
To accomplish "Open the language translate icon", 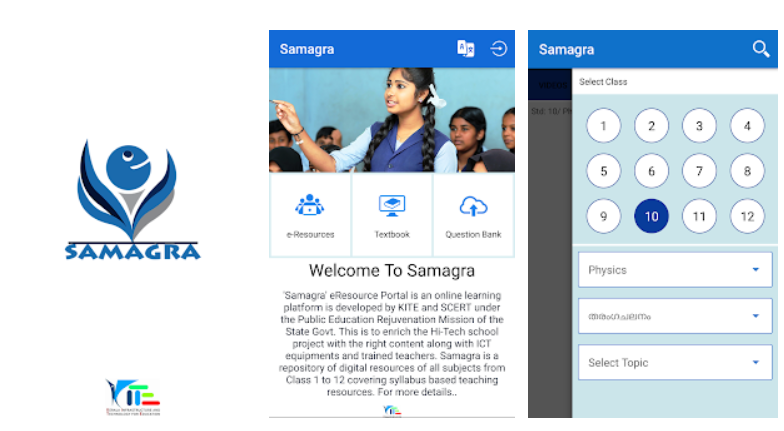I will click(x=466, y=48).
